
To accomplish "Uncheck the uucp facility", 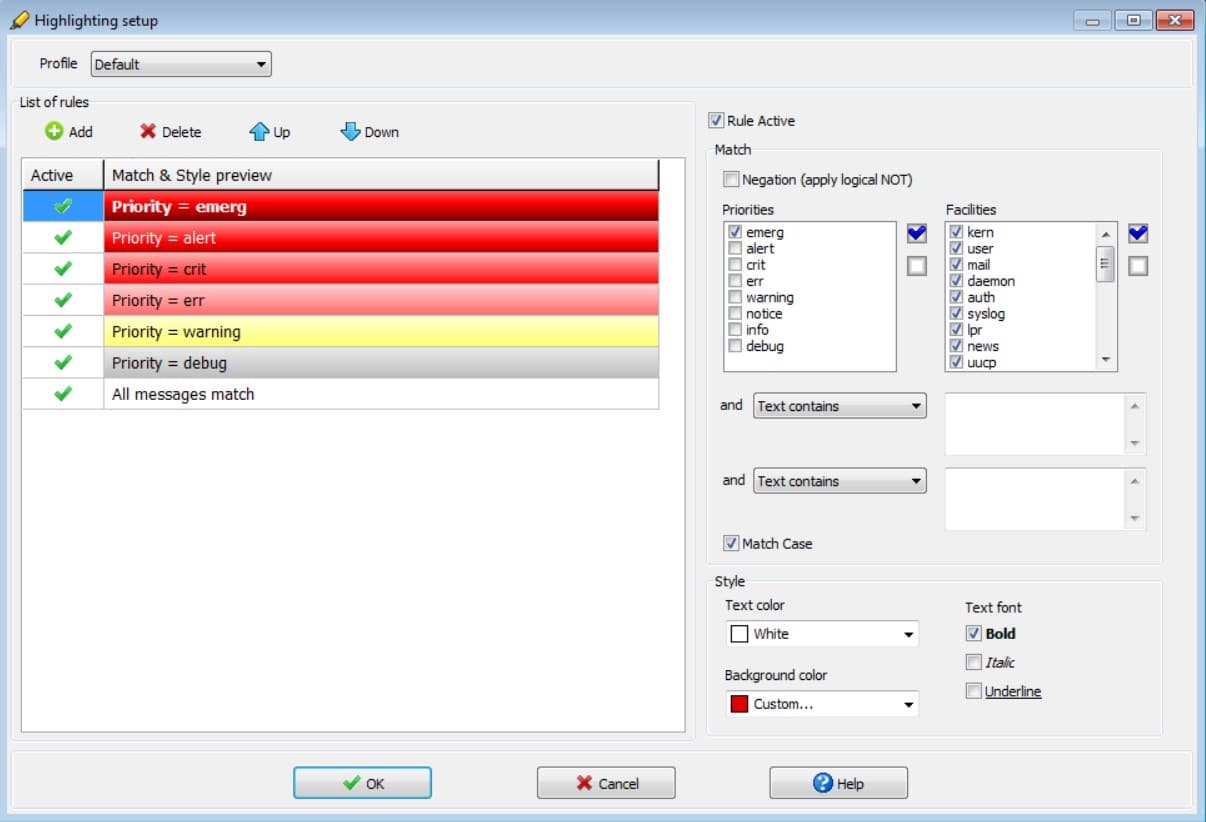I will coord(956,362).
